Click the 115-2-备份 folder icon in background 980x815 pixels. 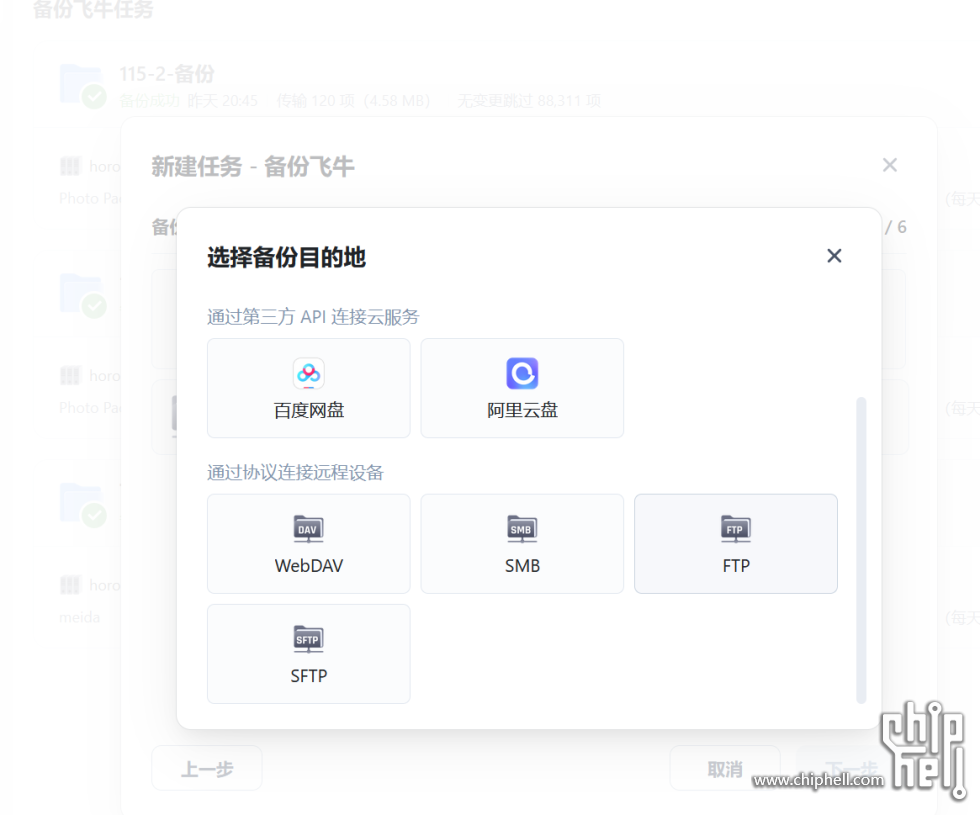(x=82, y=85)
